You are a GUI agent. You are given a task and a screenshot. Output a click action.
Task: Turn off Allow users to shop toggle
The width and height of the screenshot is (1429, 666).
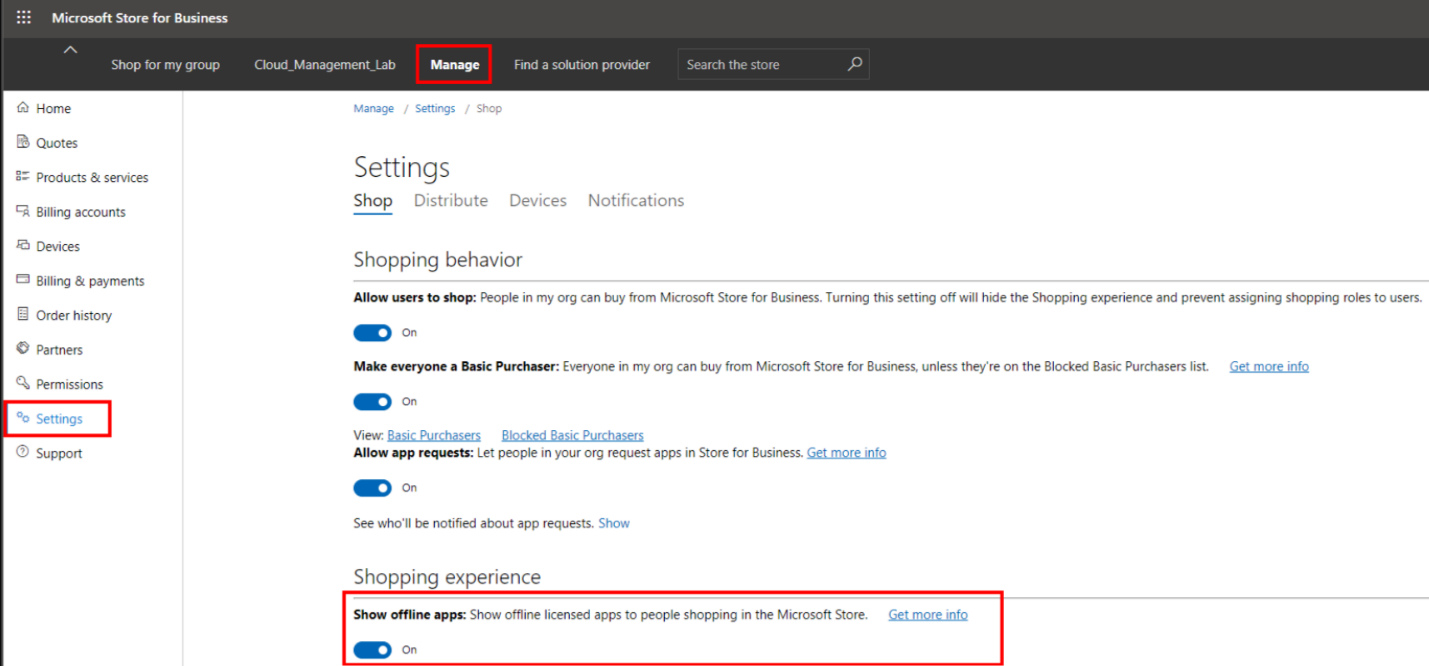coord(373,333)
